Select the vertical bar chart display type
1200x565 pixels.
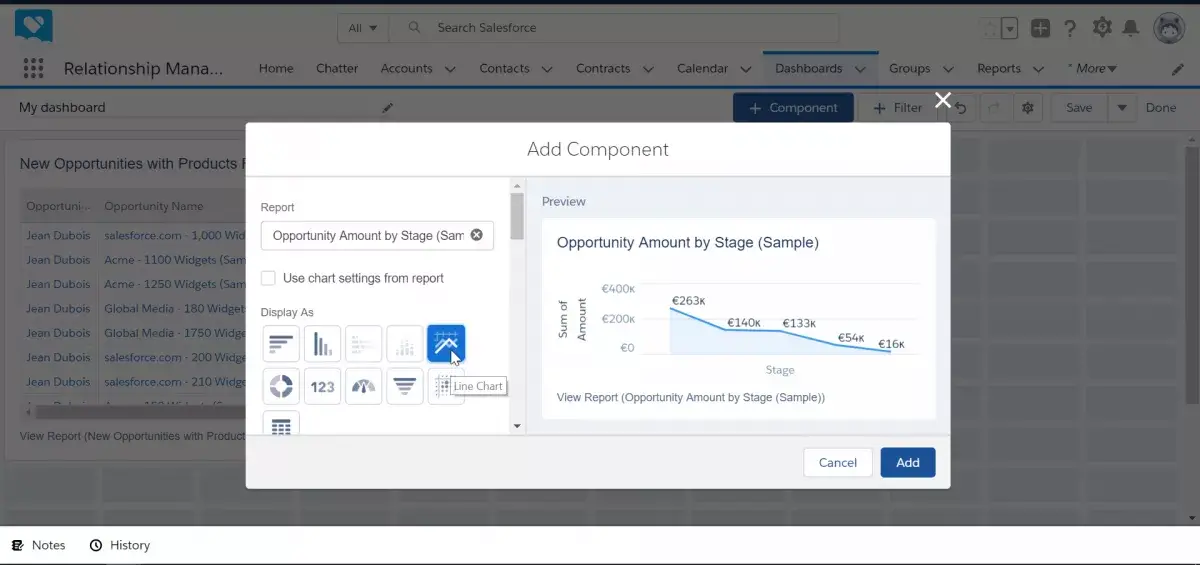click(322, 344)
